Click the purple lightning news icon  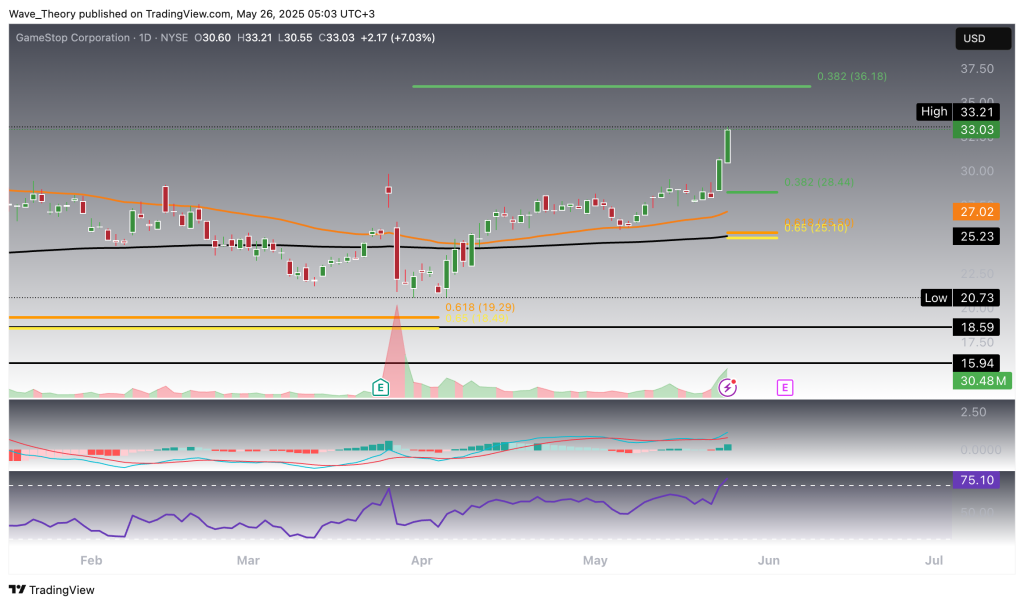click(x=728, y=387)
